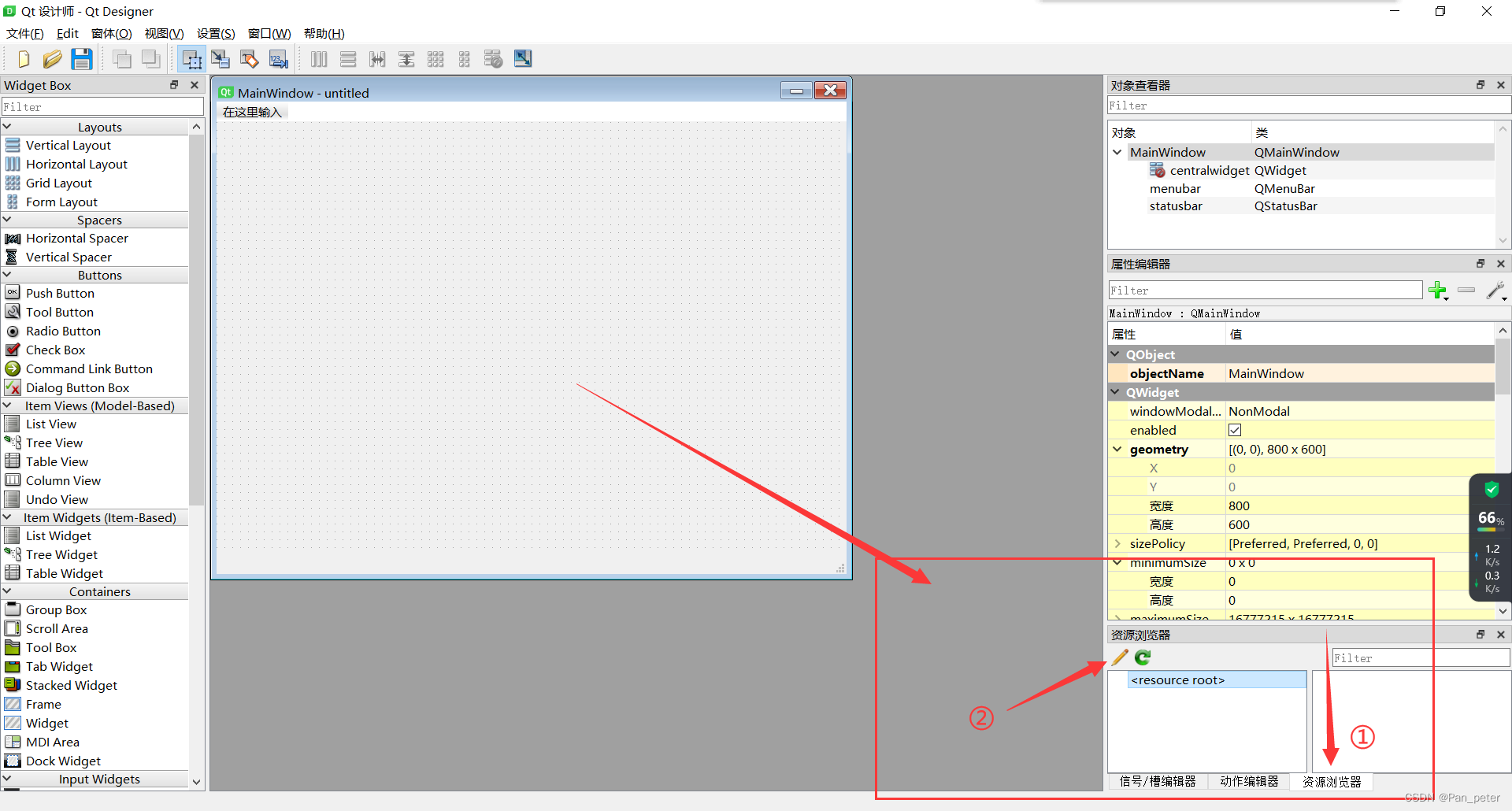Apply Lay Out Vertically toolbar icon
Screen dimensions: 1512x811
click(x=348, y=59)
